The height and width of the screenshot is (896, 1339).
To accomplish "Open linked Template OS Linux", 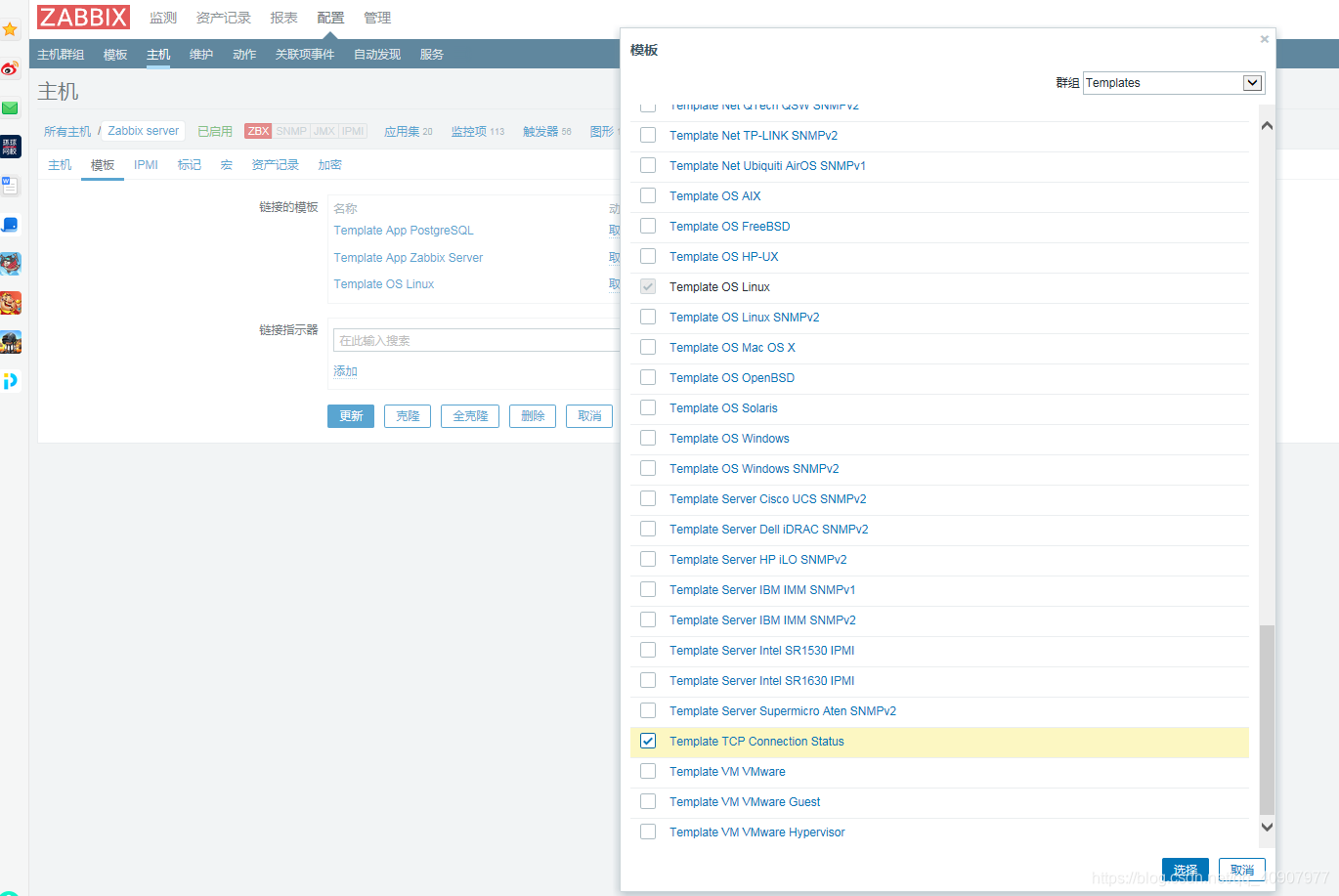I will 384,284.
